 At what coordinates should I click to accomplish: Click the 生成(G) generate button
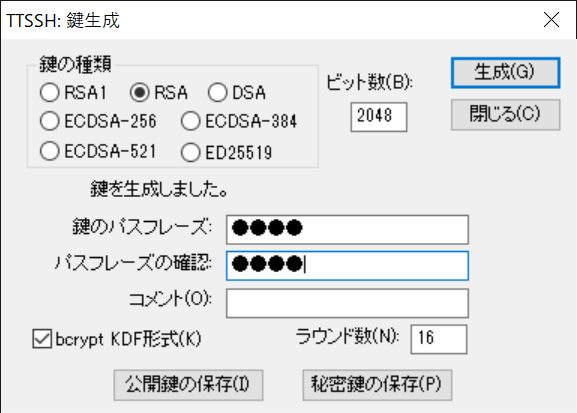tap(506, 73)
